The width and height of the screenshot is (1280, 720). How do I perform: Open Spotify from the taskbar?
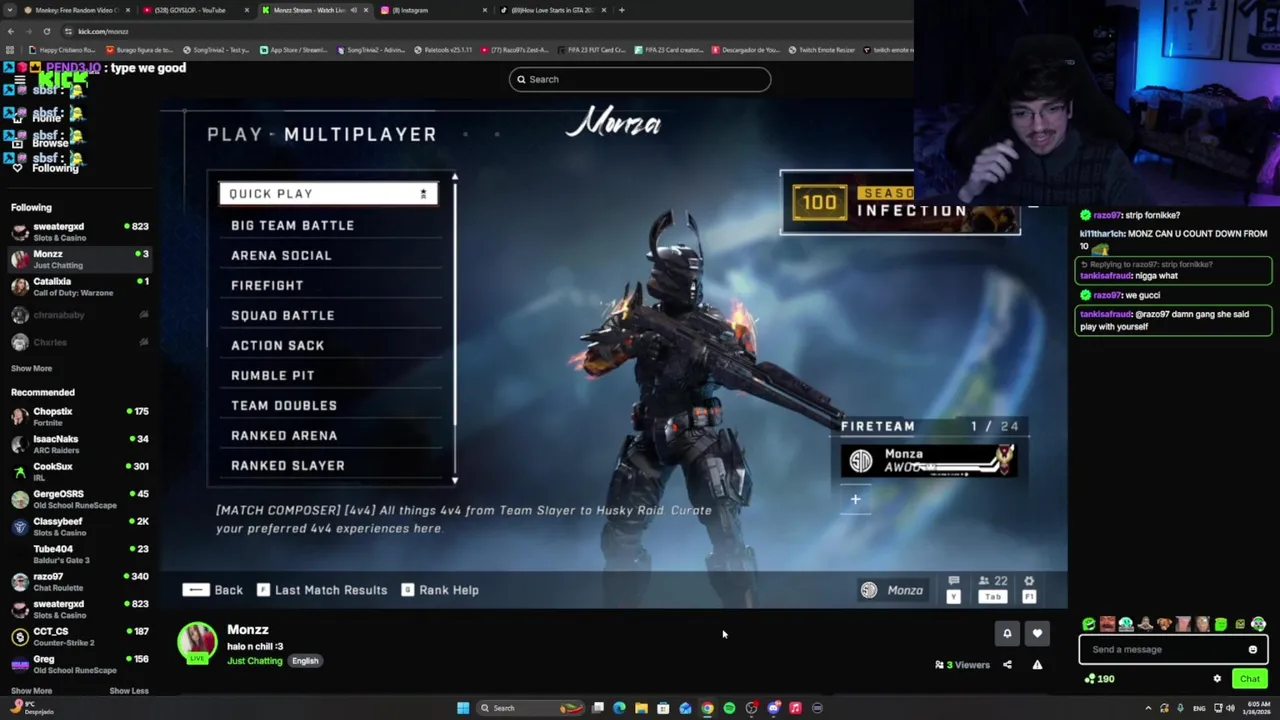pyautogui.click(x=729, y=708)
